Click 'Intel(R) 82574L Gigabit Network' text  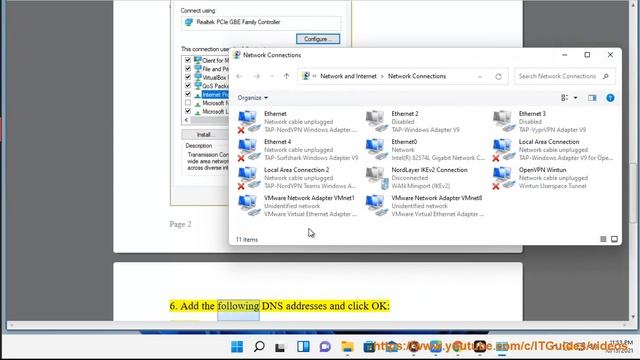pos(438,158)
